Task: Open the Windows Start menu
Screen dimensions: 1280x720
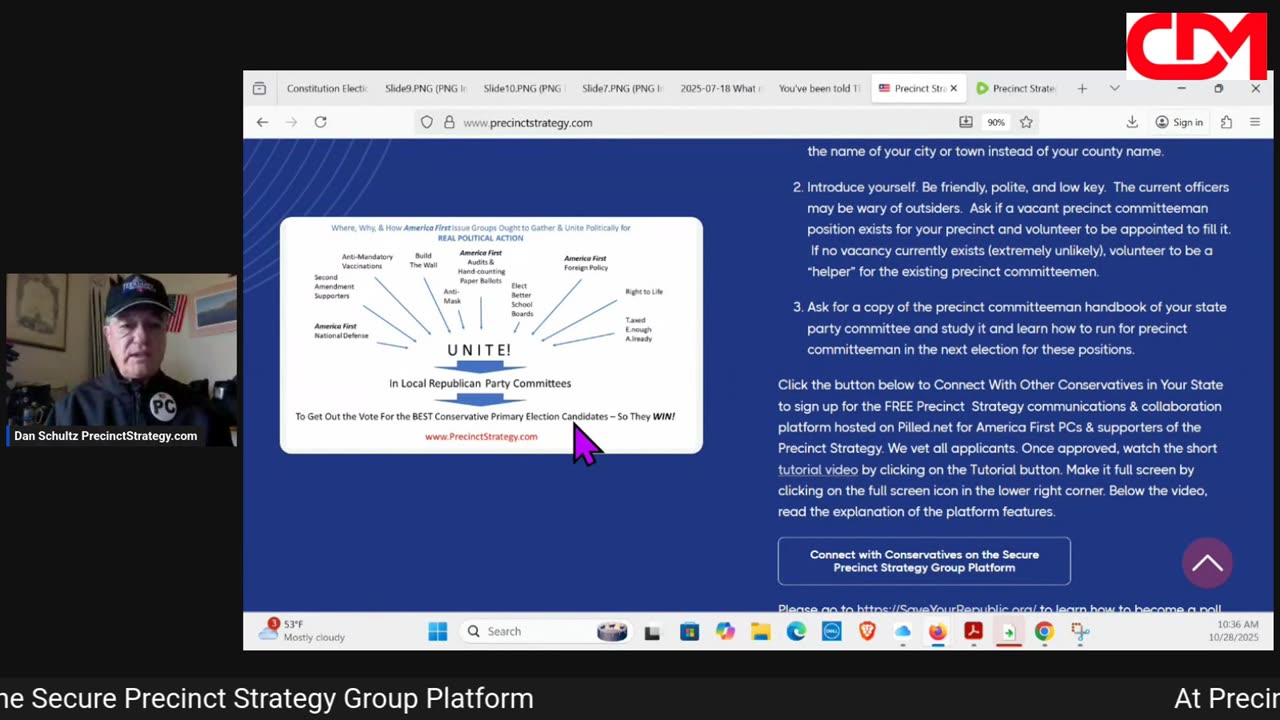Action: (x=437, y=631)
